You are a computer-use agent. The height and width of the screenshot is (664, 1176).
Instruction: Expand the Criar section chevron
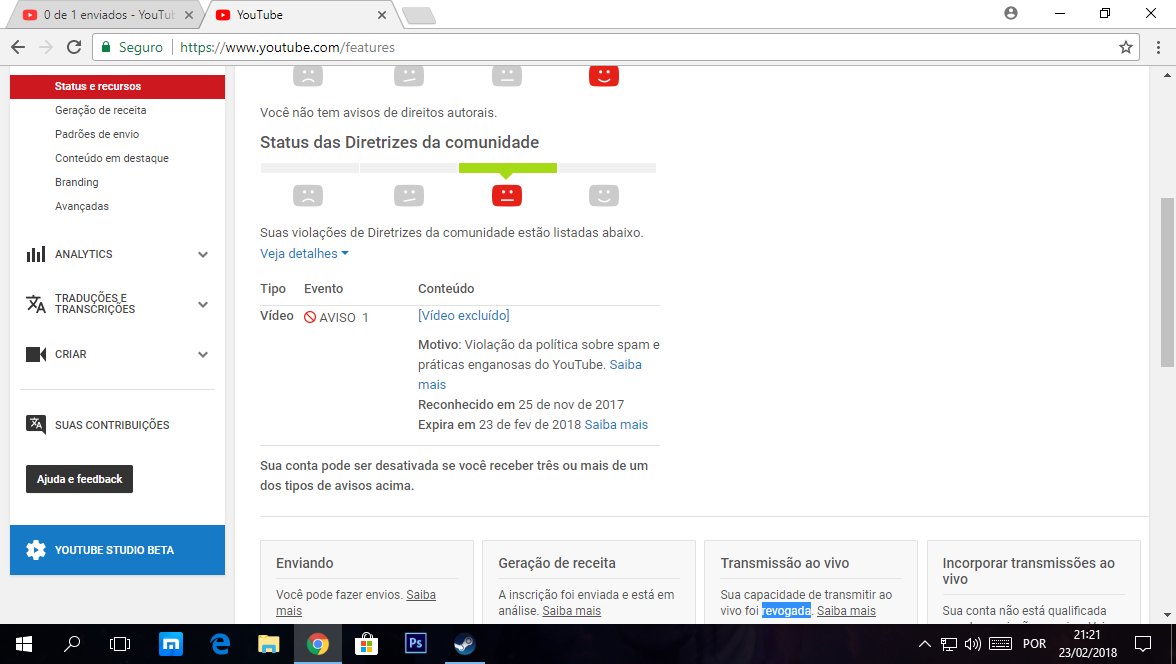point(203,354)
